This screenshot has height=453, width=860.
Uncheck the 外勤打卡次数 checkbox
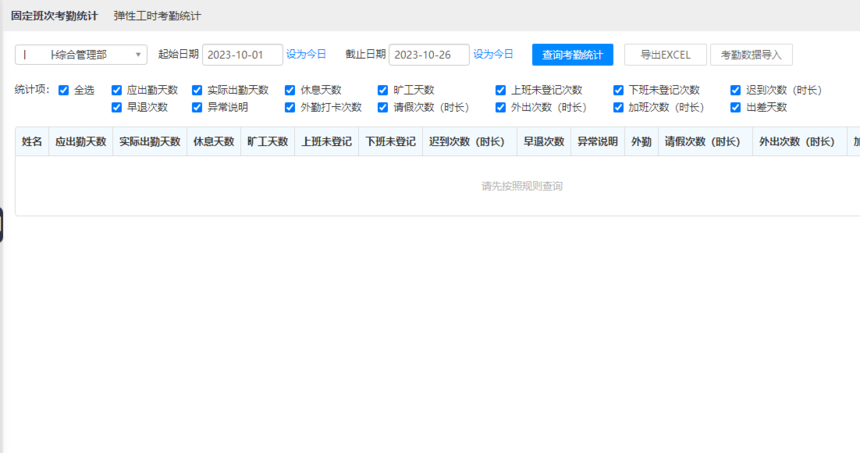[x=290, y=107]
